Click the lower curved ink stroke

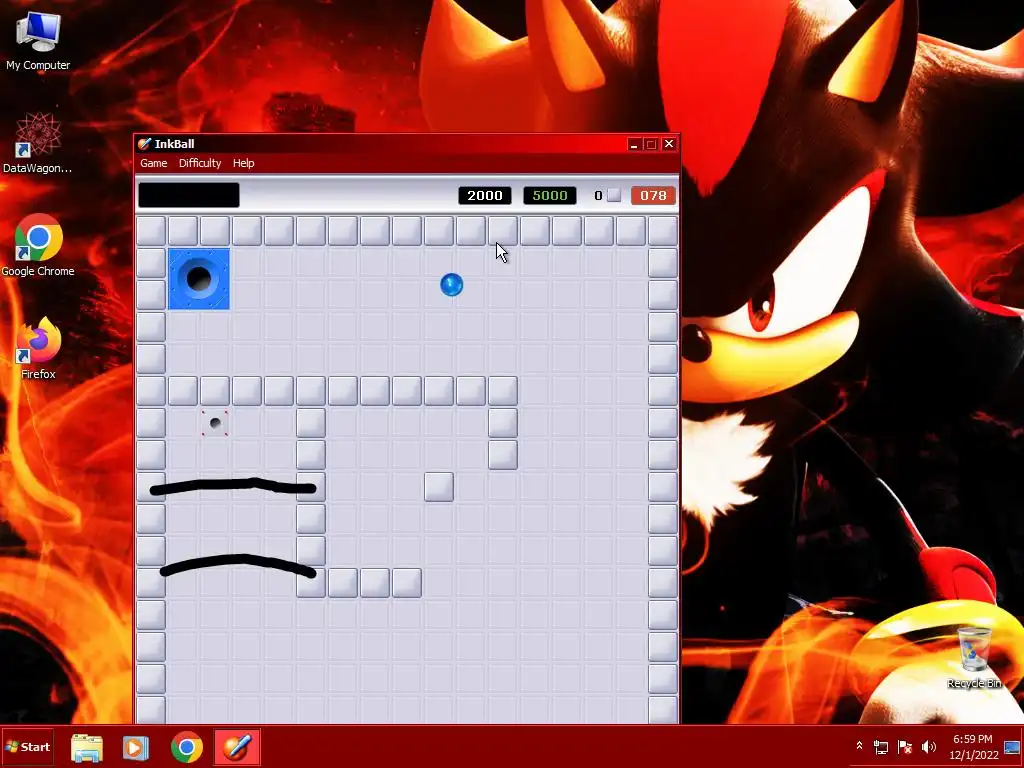click(x=238, y=565)
